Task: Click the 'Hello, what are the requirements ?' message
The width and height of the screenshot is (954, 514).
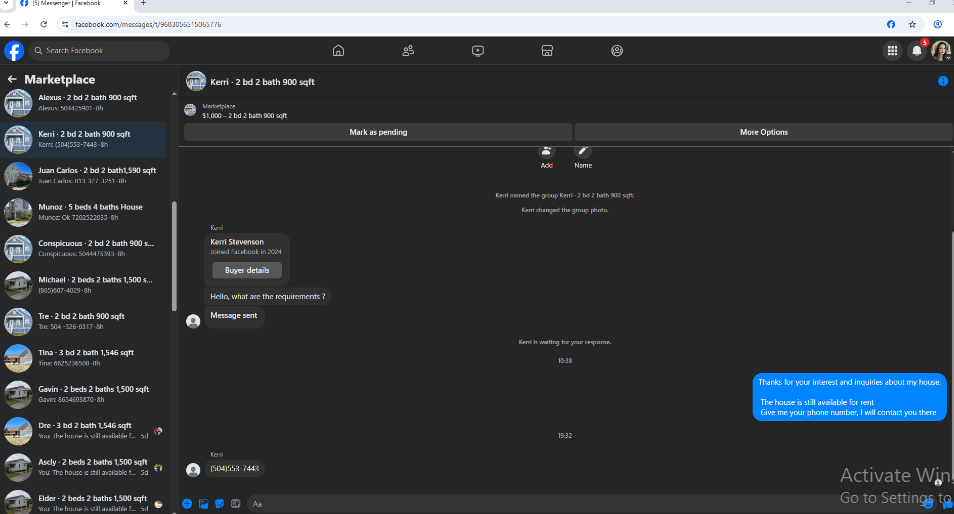Action: pos(268,296)
